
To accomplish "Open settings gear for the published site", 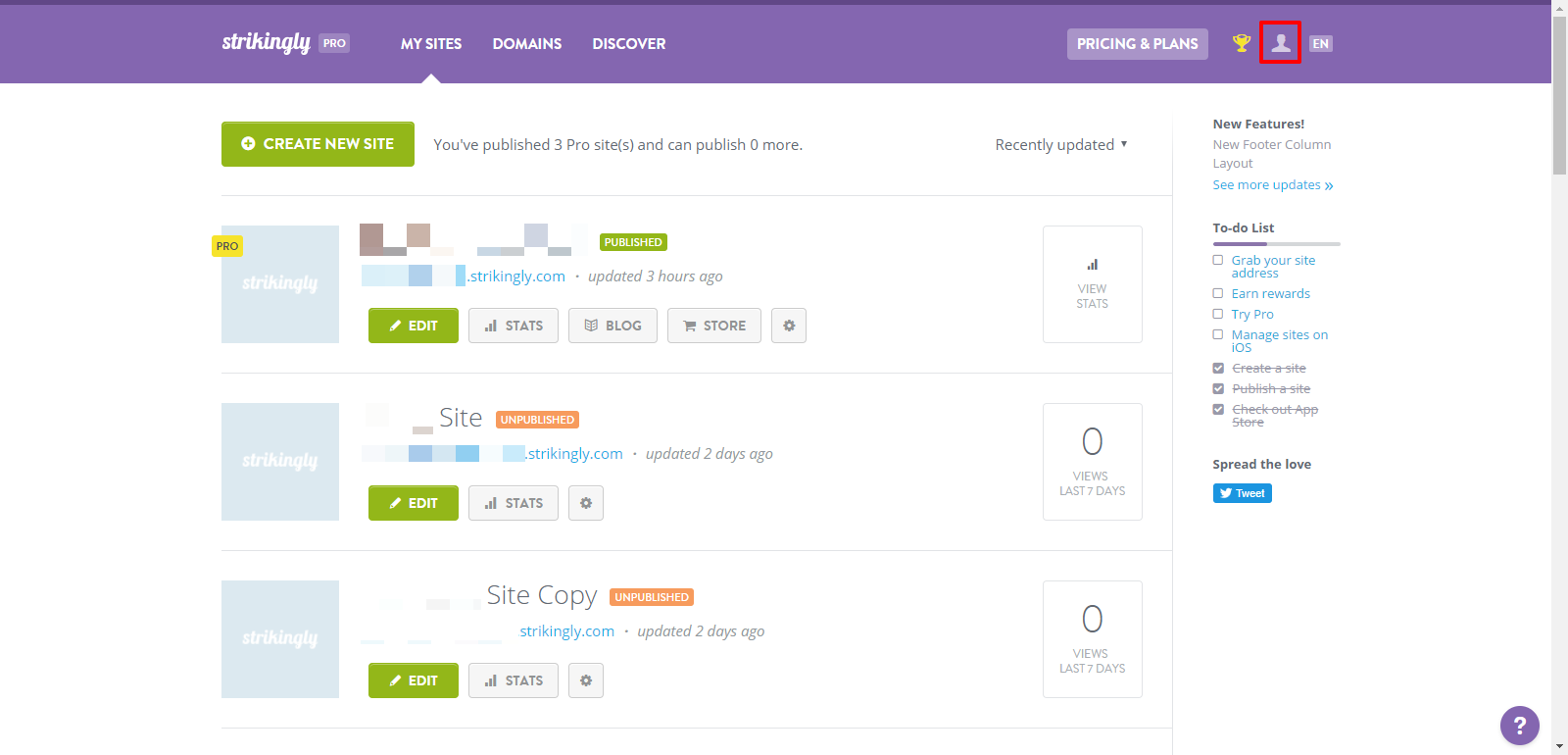I will tap(789, 326).
